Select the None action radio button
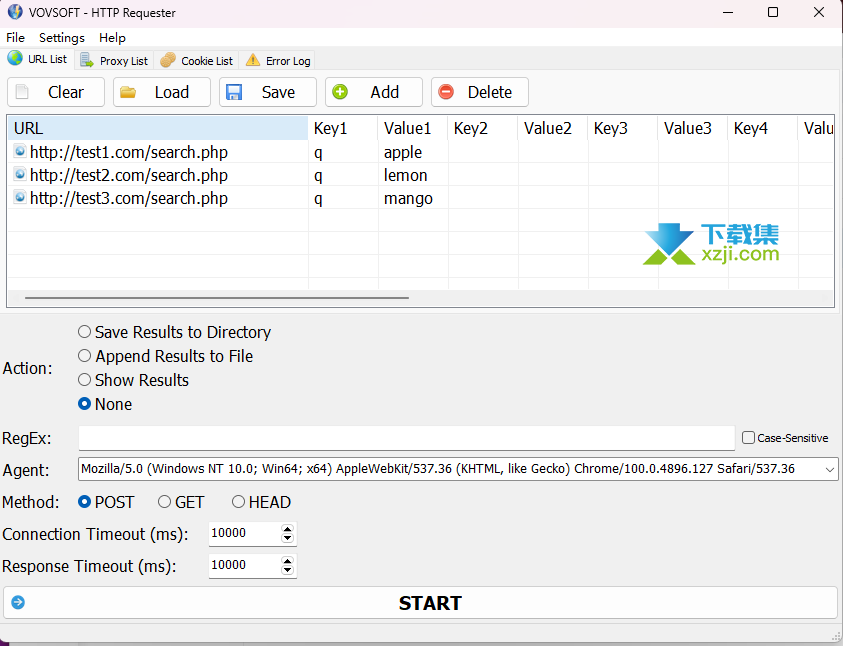 [84, 404]
